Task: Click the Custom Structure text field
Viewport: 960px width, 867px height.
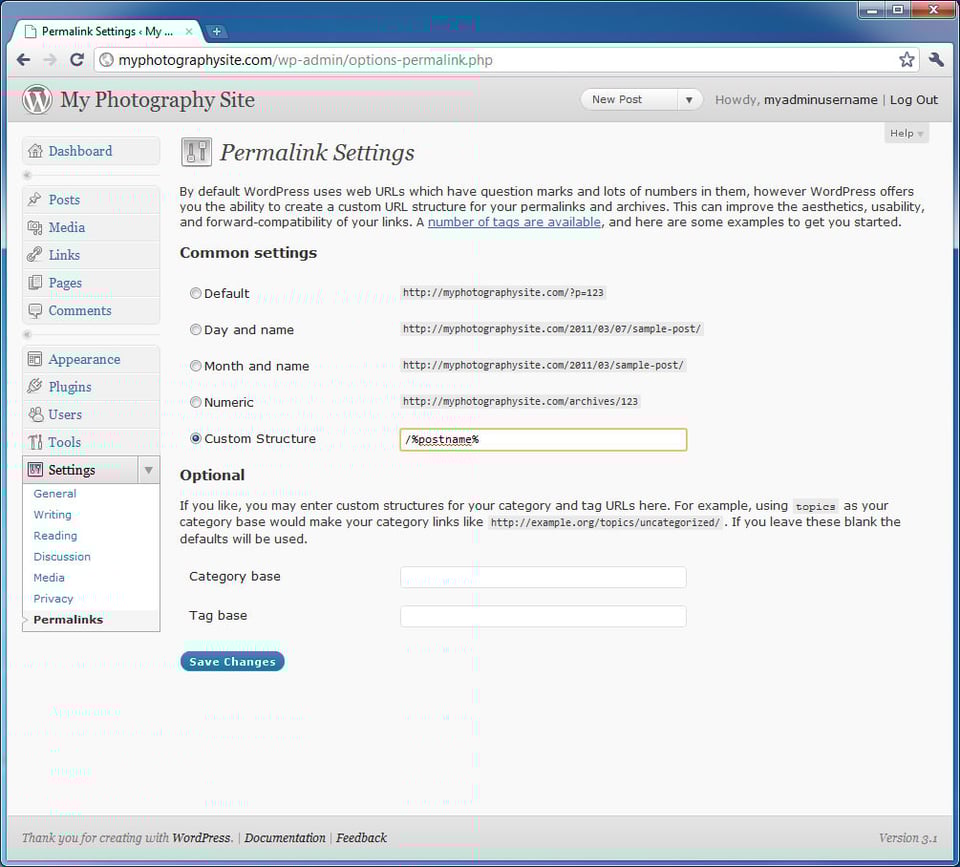Action: coord(543,440)
